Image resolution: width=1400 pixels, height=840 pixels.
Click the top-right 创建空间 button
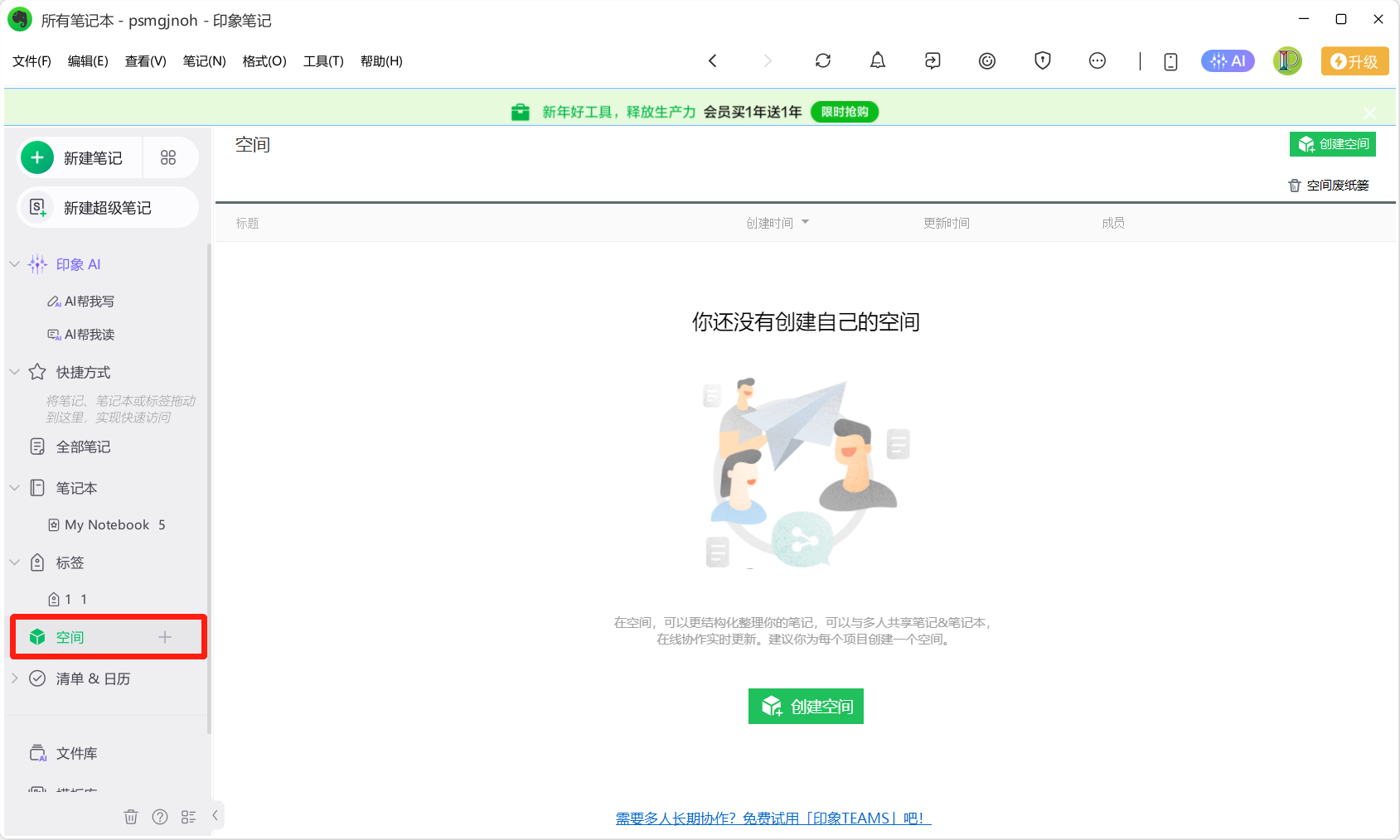coord(1333,144)
